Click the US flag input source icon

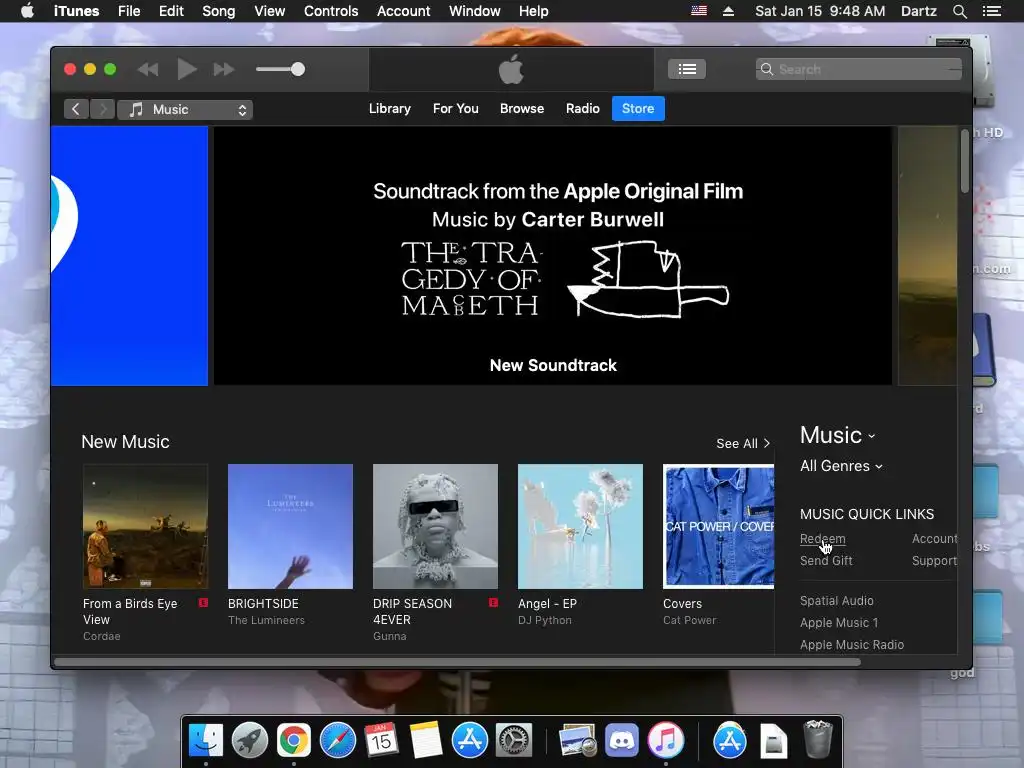click(699, 10)
